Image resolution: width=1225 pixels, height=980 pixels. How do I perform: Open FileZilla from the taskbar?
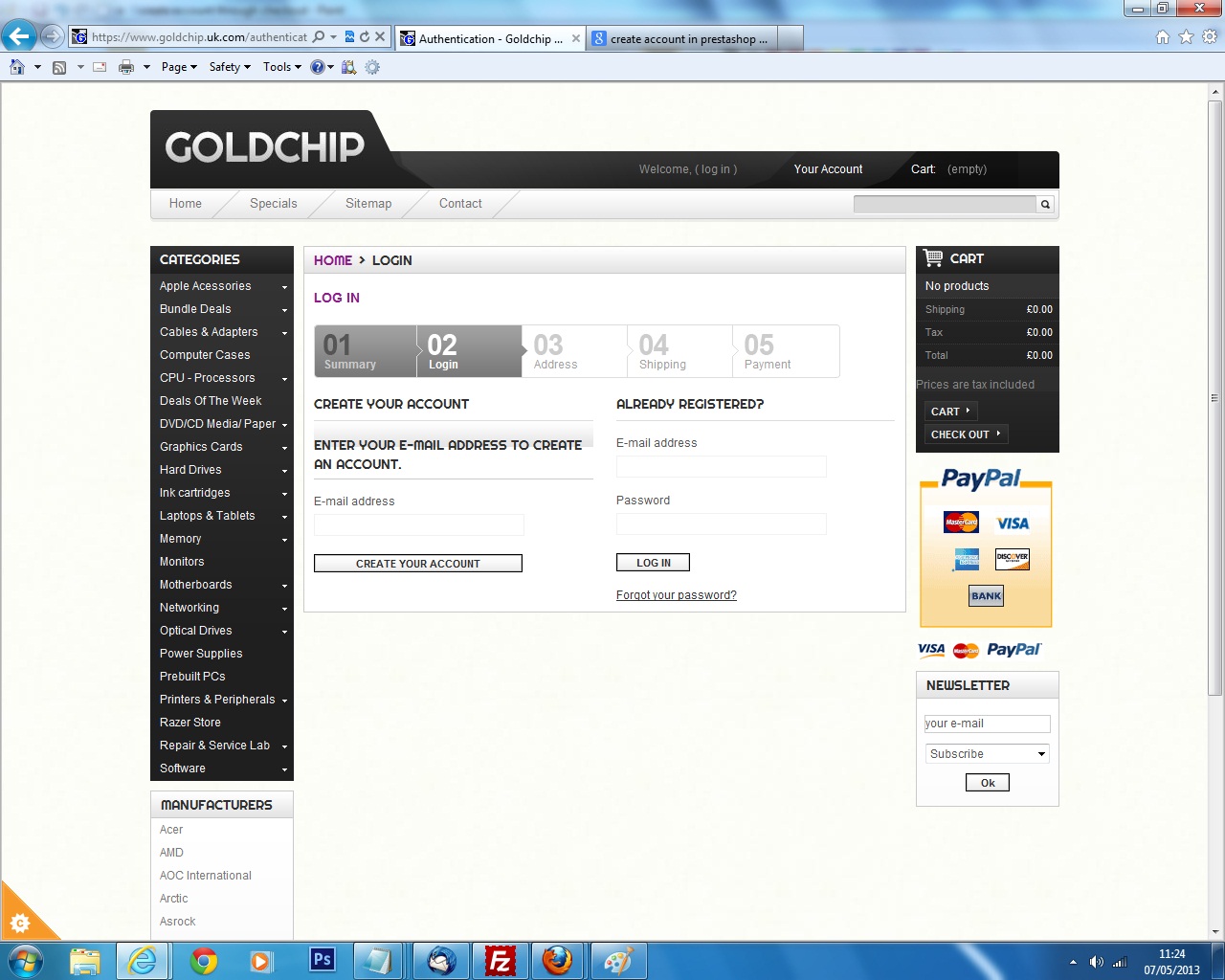click(501, 960)
